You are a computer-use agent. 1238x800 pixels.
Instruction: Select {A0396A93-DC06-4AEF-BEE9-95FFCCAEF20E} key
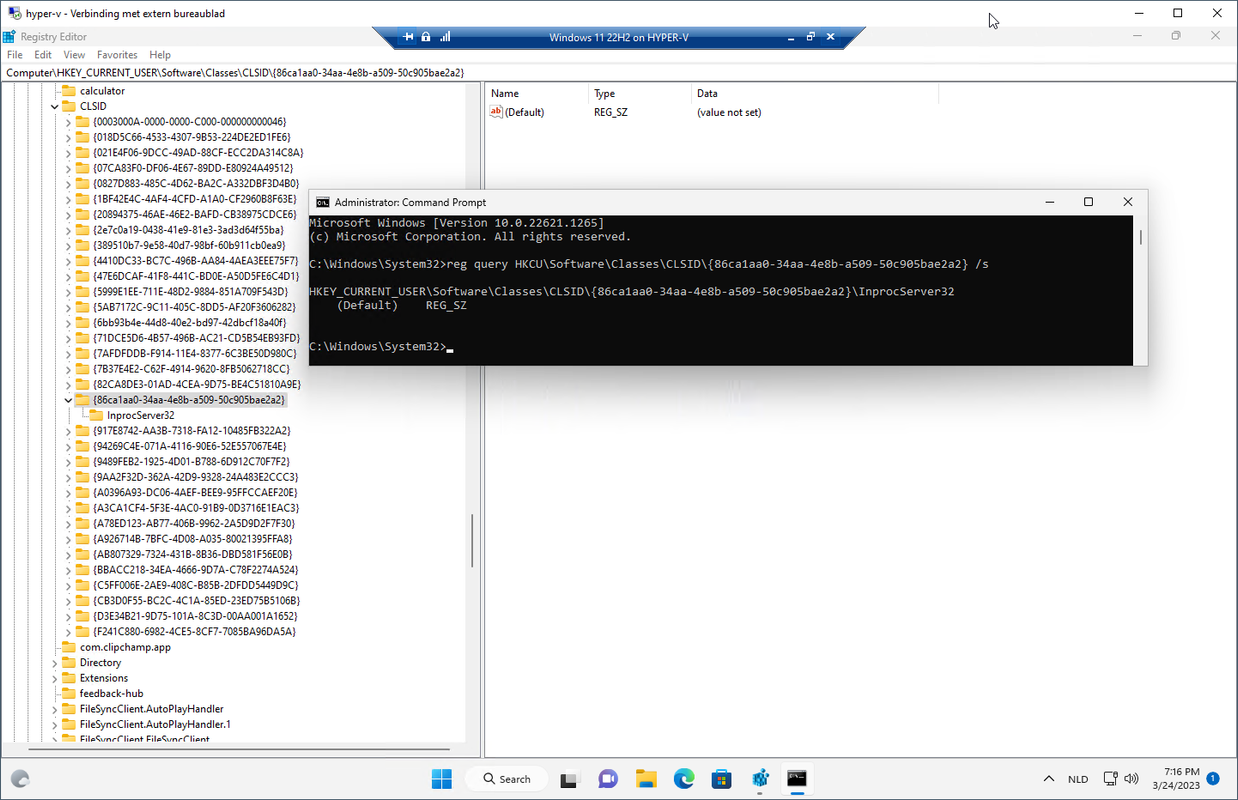click(x=195, y=493)
